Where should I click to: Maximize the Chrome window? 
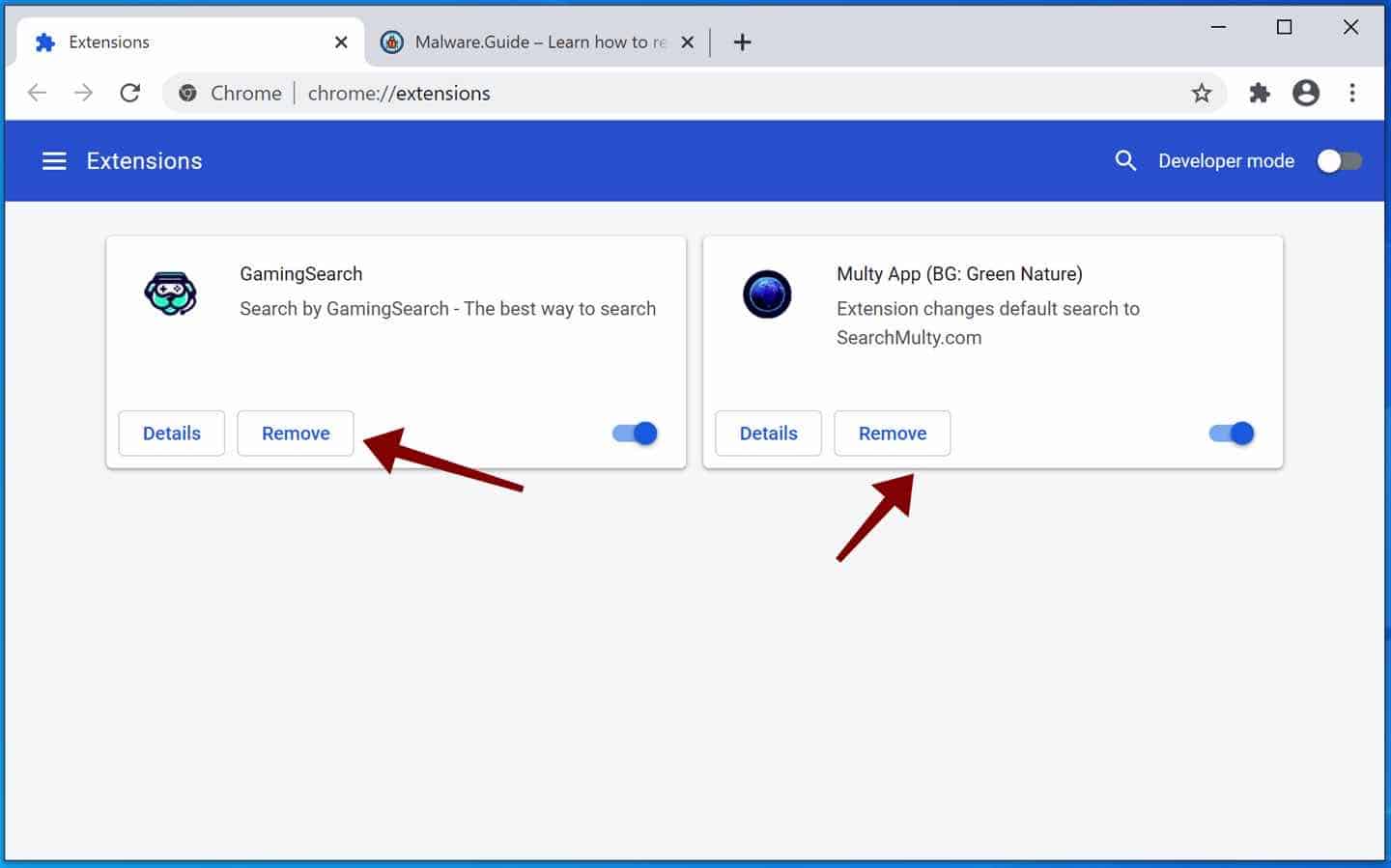(1284, 27)
